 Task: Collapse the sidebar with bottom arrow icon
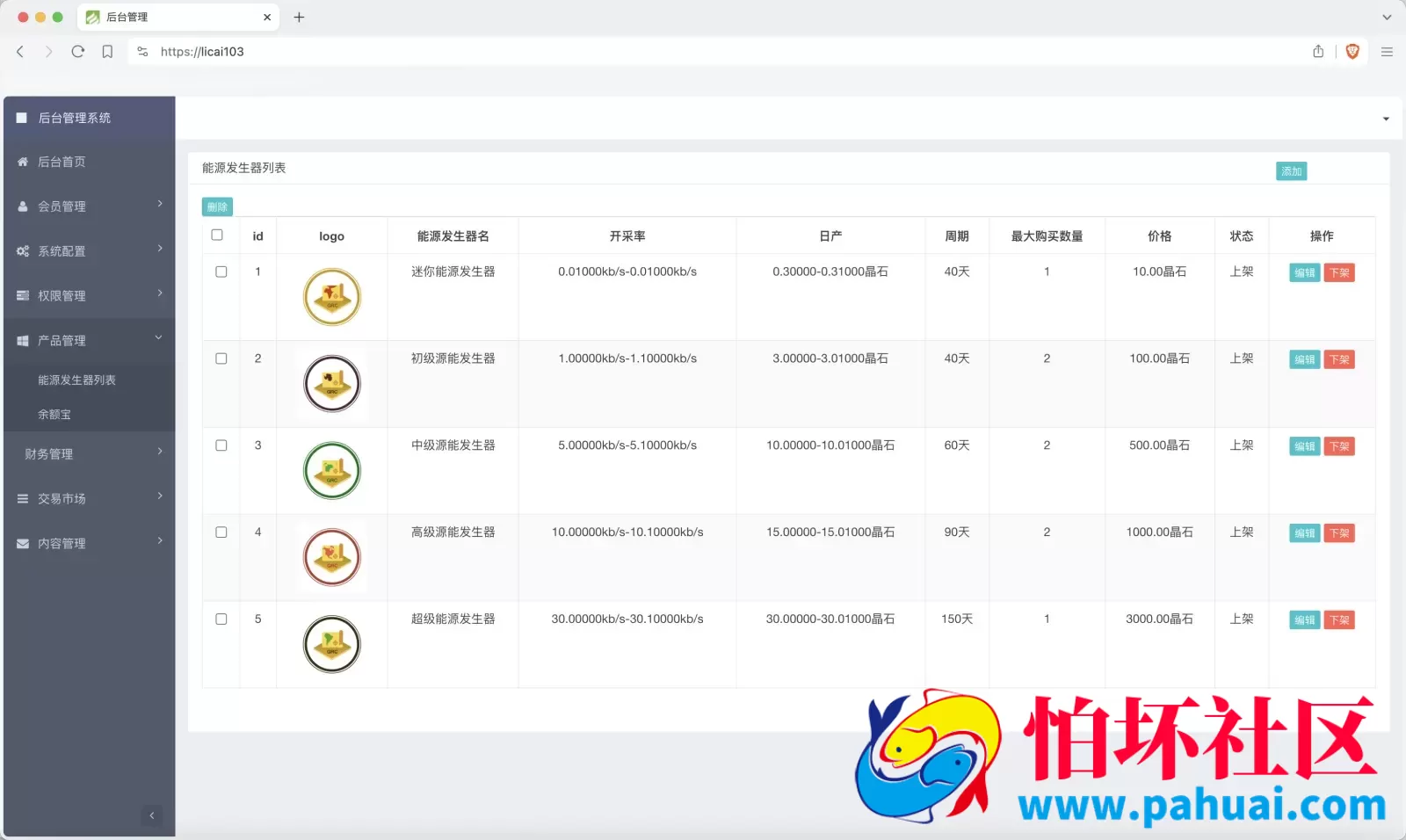click(152, 815)
